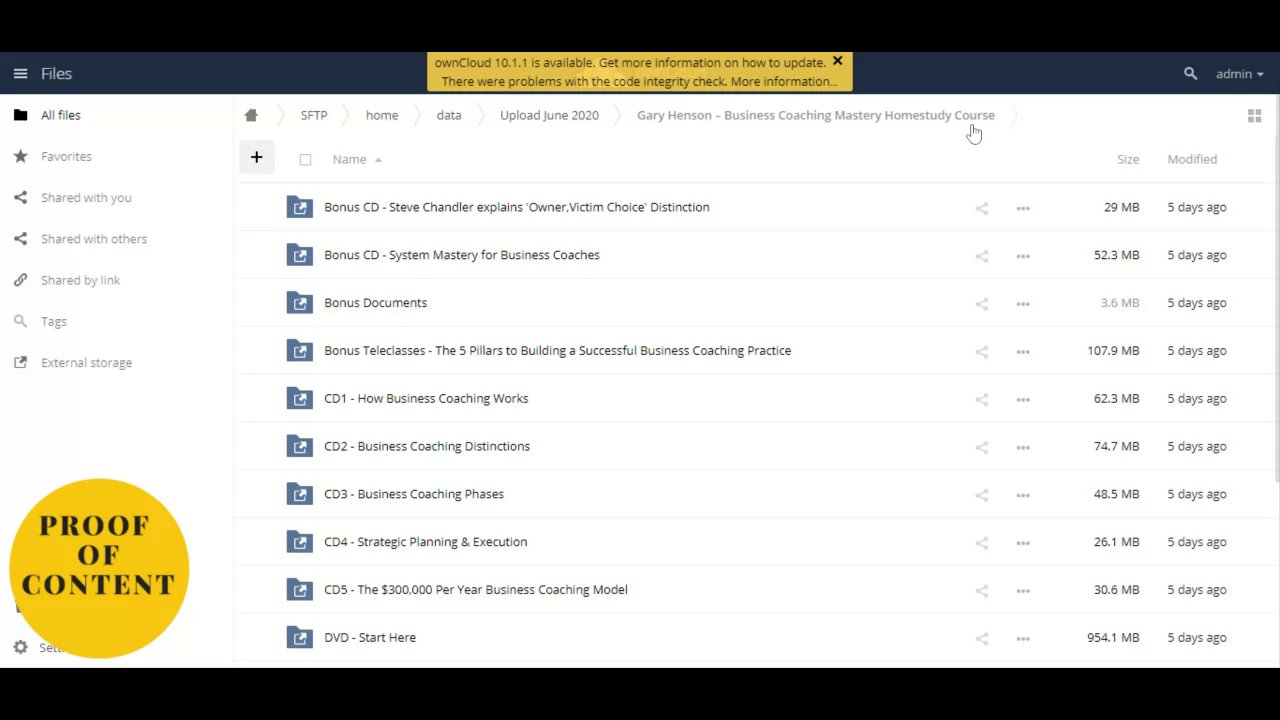Click folder icon for CD4 row
Image resolution: width=1280 pixels, height=720 pixels.
(299, 541)
